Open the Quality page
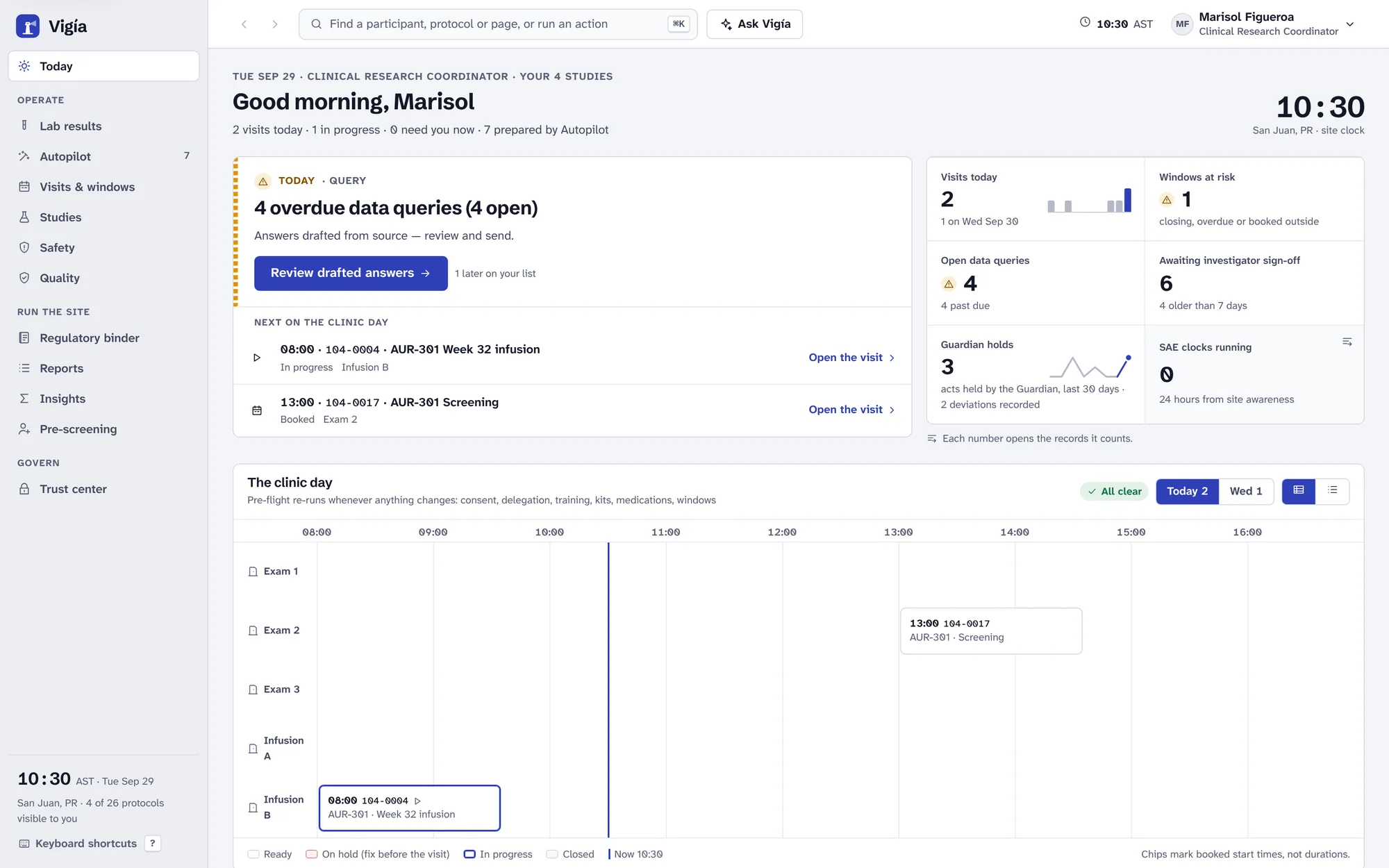 click(x=103, y=278)
